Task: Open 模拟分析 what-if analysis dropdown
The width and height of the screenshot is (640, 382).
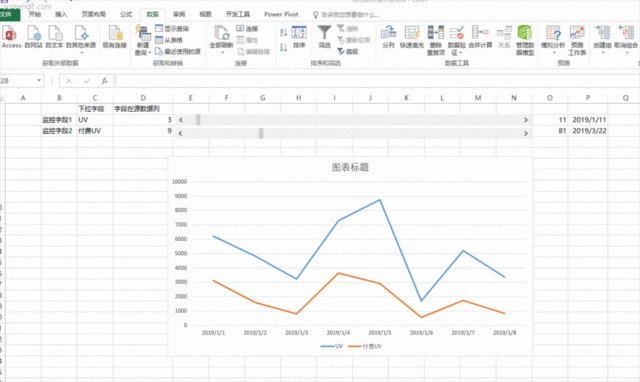Action: (553, 40)
